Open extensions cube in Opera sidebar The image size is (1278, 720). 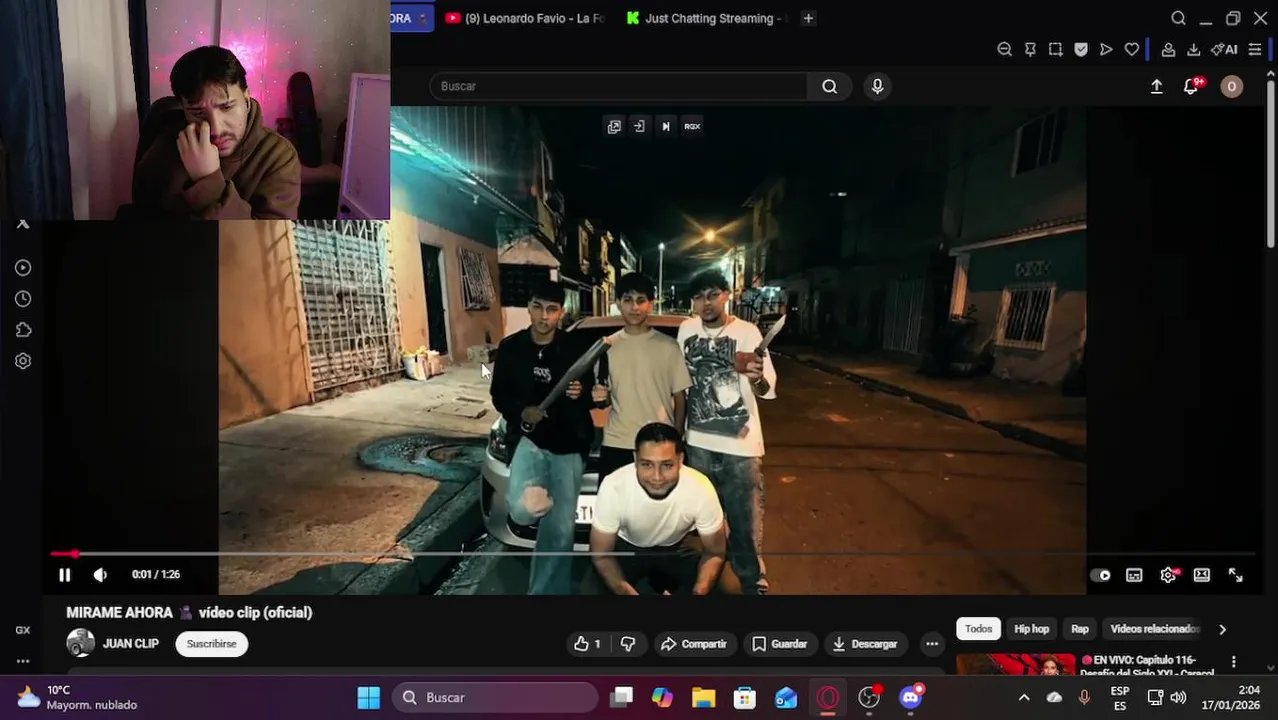coord(23,330)
